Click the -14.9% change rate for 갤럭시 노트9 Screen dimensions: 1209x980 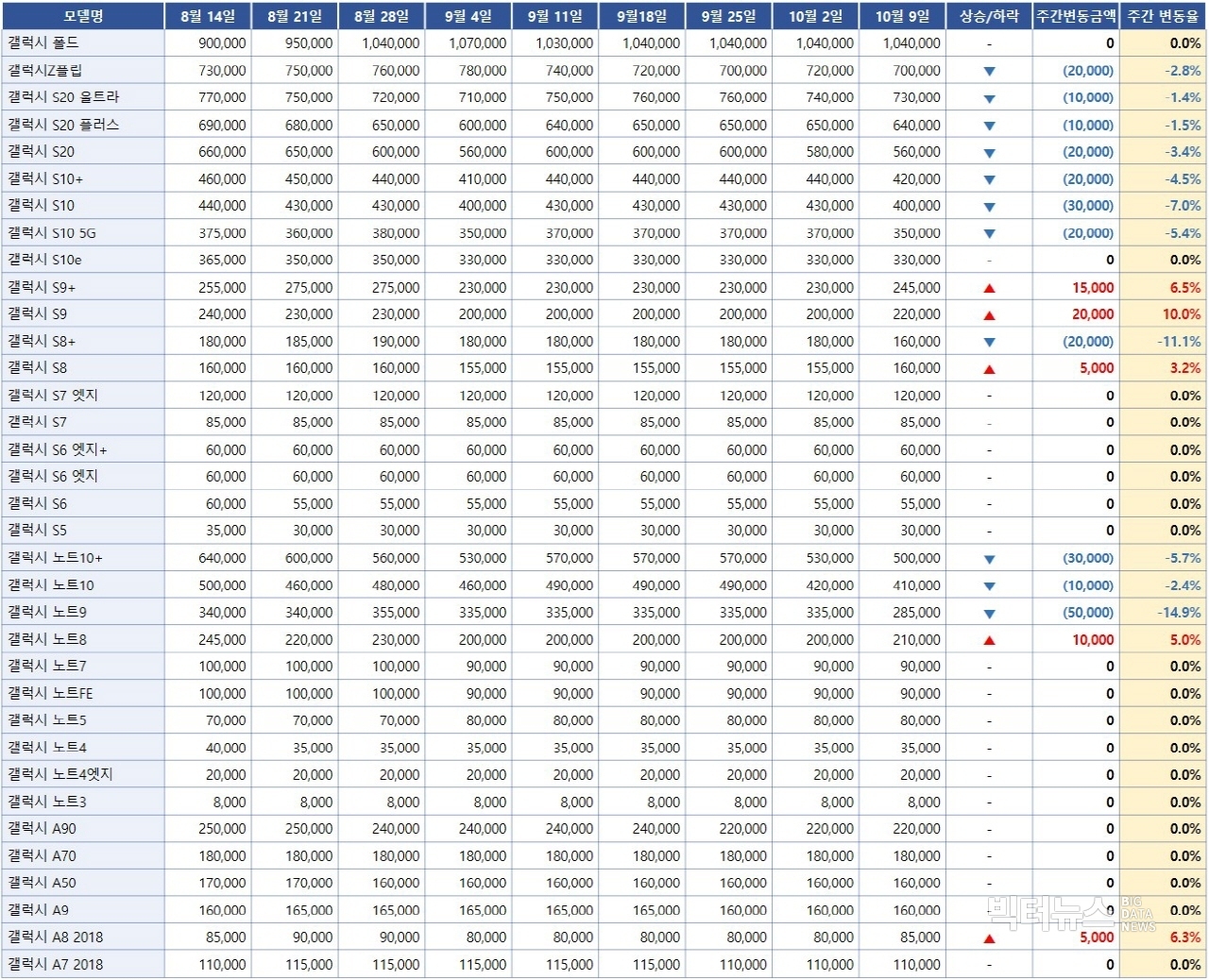(1180, 613)
